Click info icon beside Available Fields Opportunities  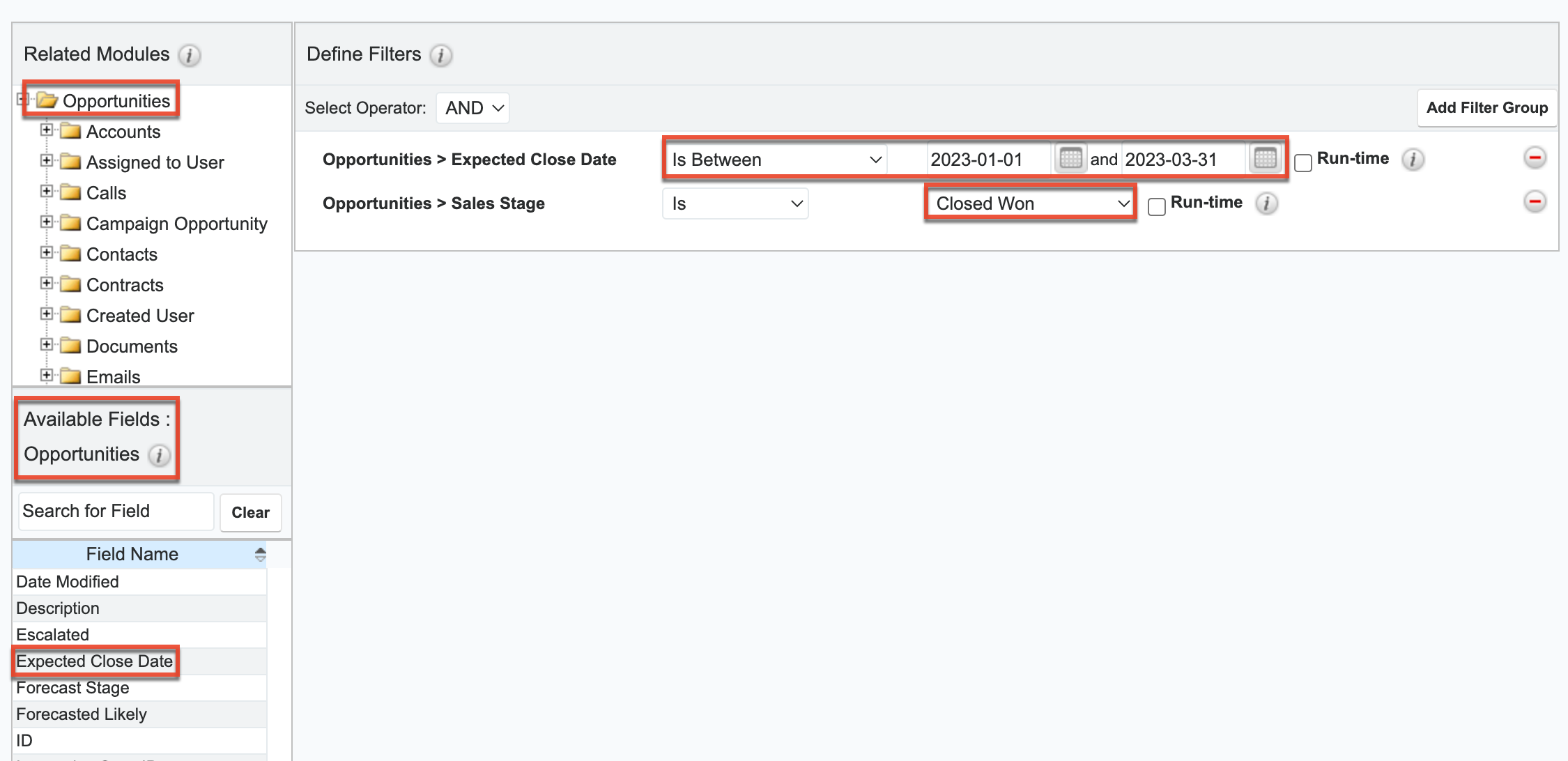pyautogui.click(x=160, y=455)
